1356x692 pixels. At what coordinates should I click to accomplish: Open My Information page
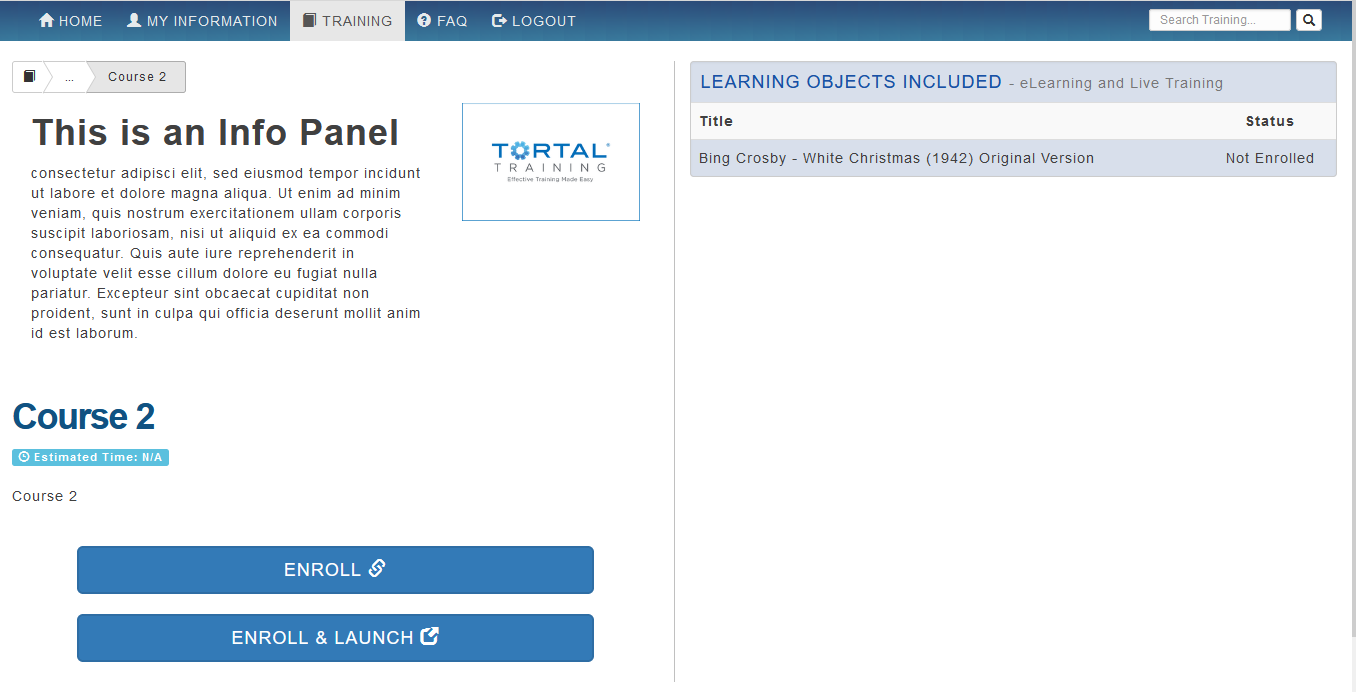(x=202, y=21)
